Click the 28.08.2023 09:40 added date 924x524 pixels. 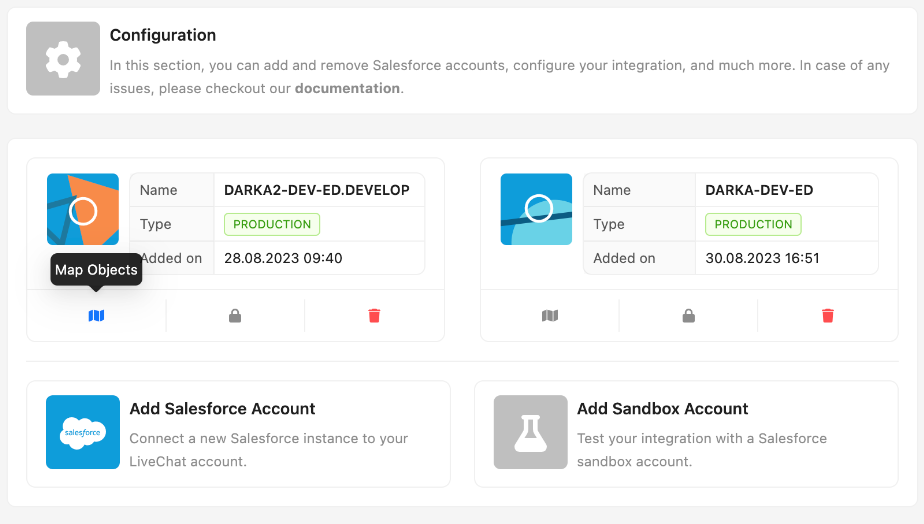point(283,258)
